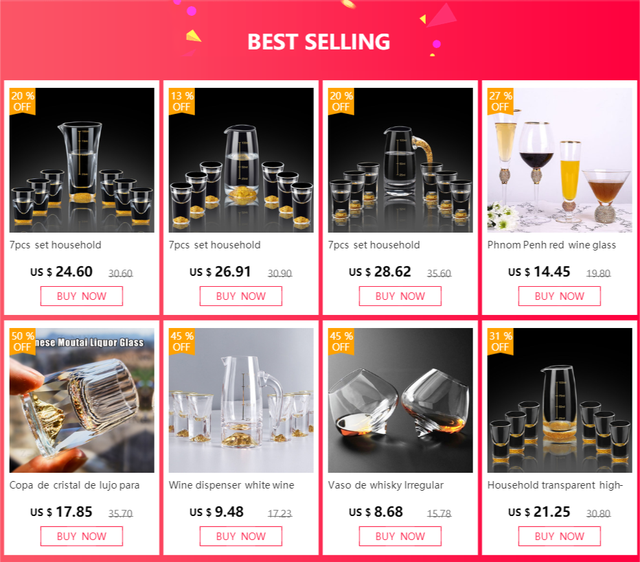This screenshot has height=562, width=640.
Task: Open the Vaso de whisky Irregular title
Action: pyautogui.click(x=386, y=485)
